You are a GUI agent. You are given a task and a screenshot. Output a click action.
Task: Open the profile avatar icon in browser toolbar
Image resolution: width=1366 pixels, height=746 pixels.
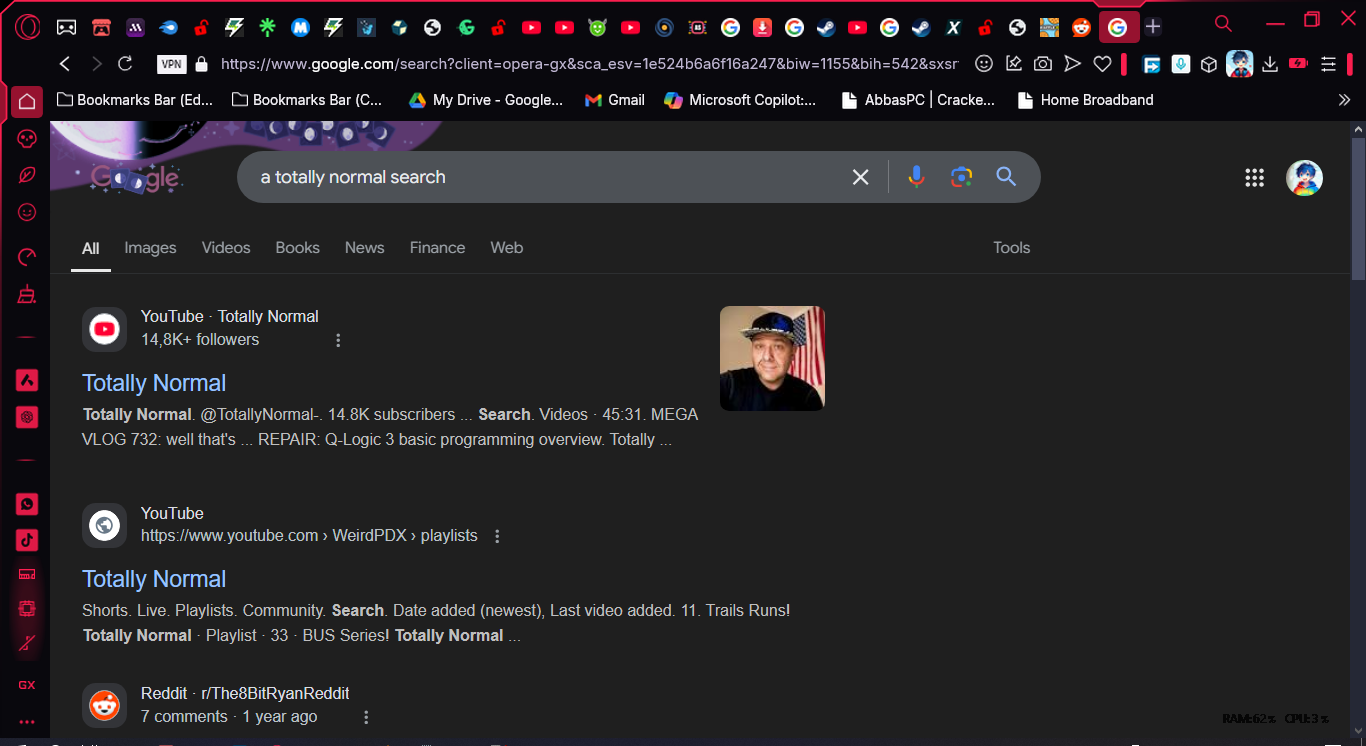click(x=1240, y=64)
